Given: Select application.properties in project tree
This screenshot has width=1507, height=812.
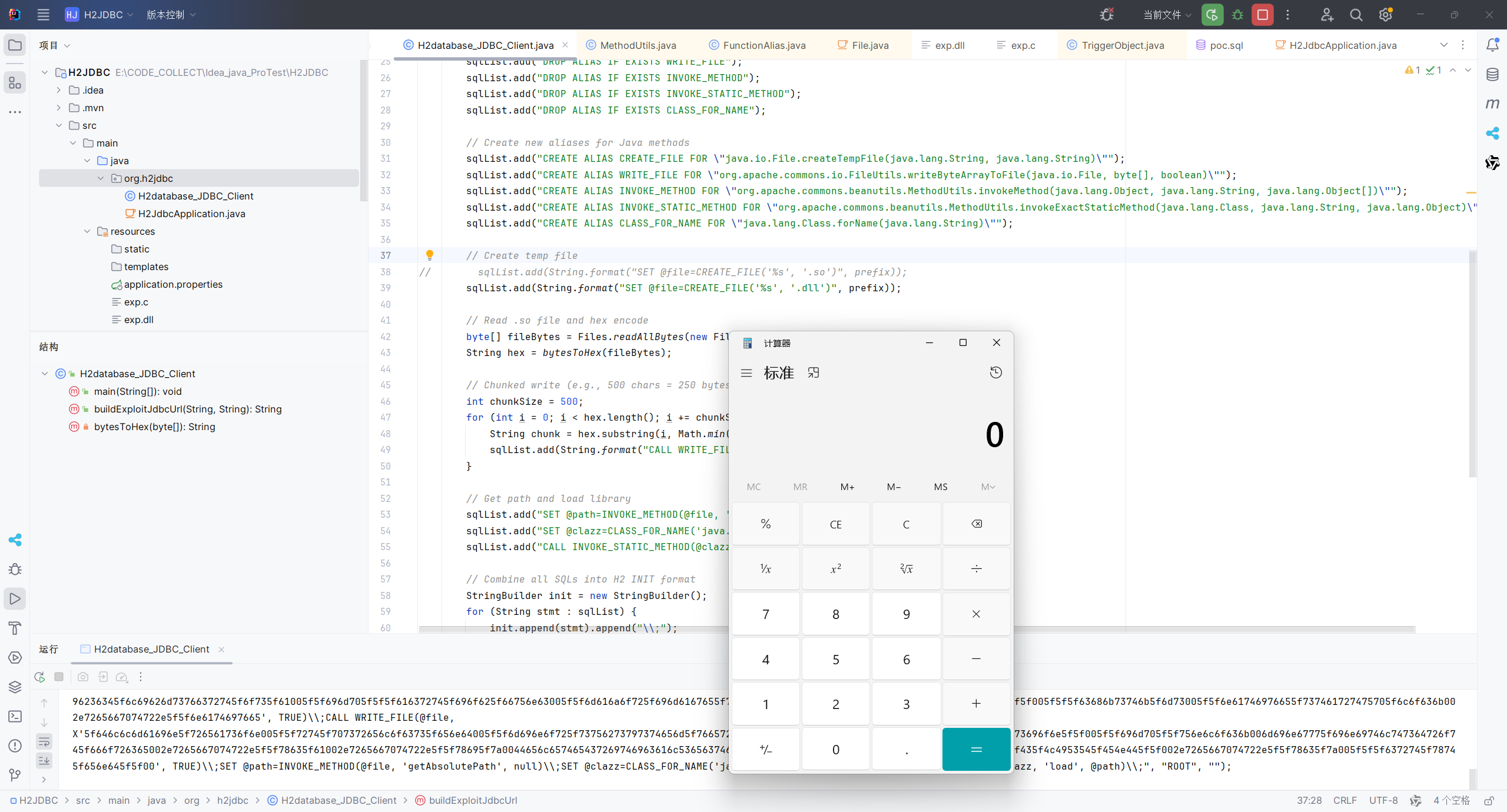Looking at the screenshot, I should coord(173,284).
